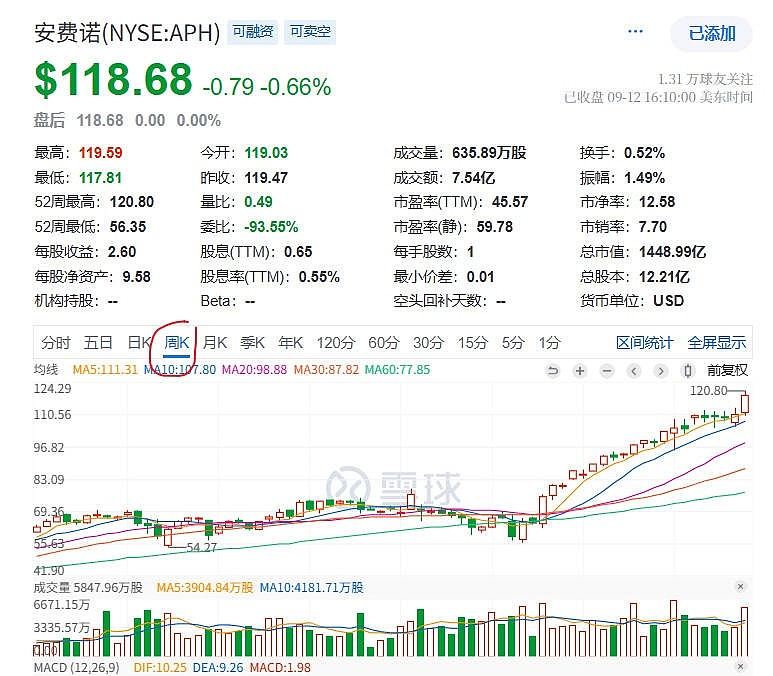Move chart left with the left arrow icon
Screen dimensions: 773x676
[634, 370]
